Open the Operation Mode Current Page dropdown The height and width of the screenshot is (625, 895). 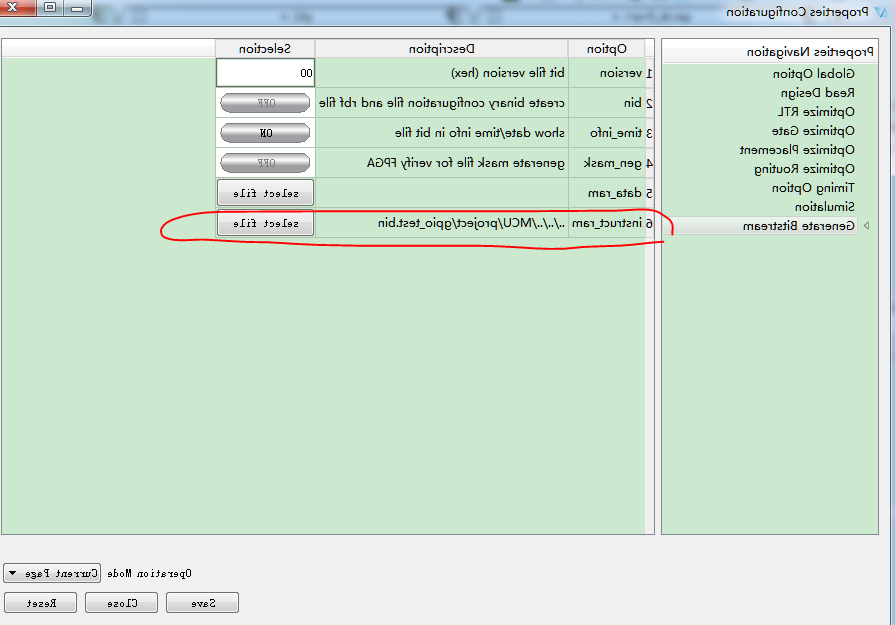pyautogui.click(x=52, y=573)
